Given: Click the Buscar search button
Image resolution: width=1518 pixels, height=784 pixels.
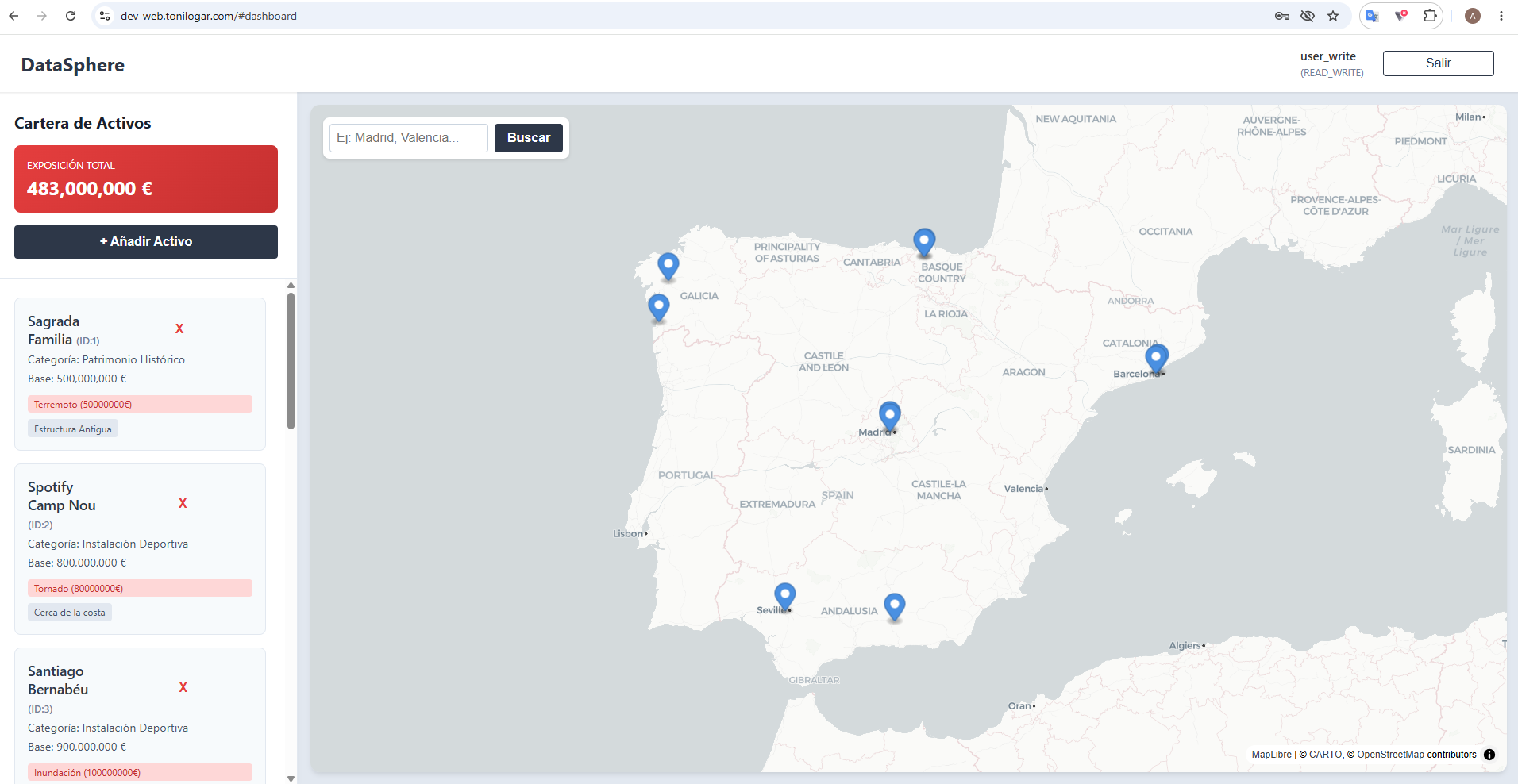Looking at the screenshot, I should tap(529, 138).
